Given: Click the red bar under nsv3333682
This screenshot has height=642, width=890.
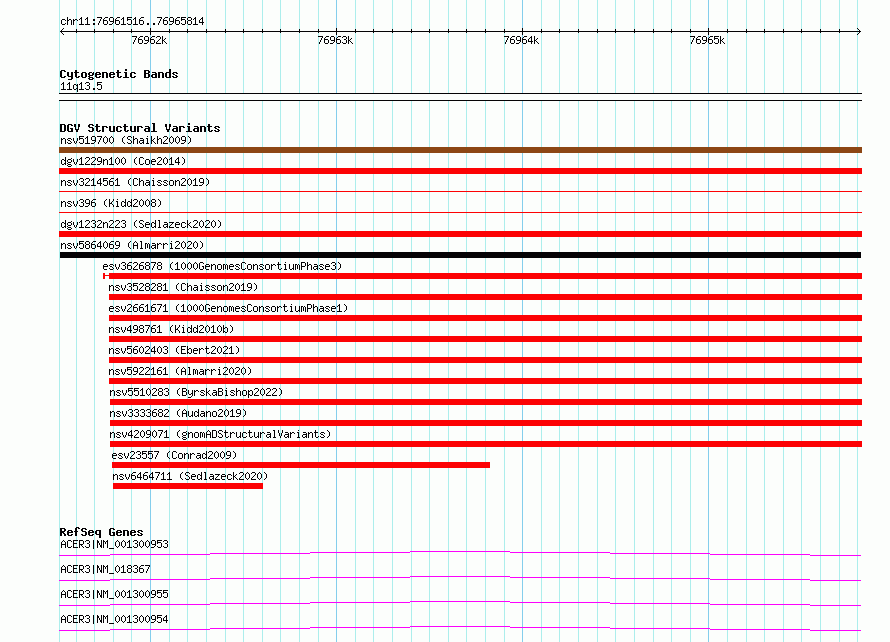Looking at the screenshot, I should pos(486,423).
